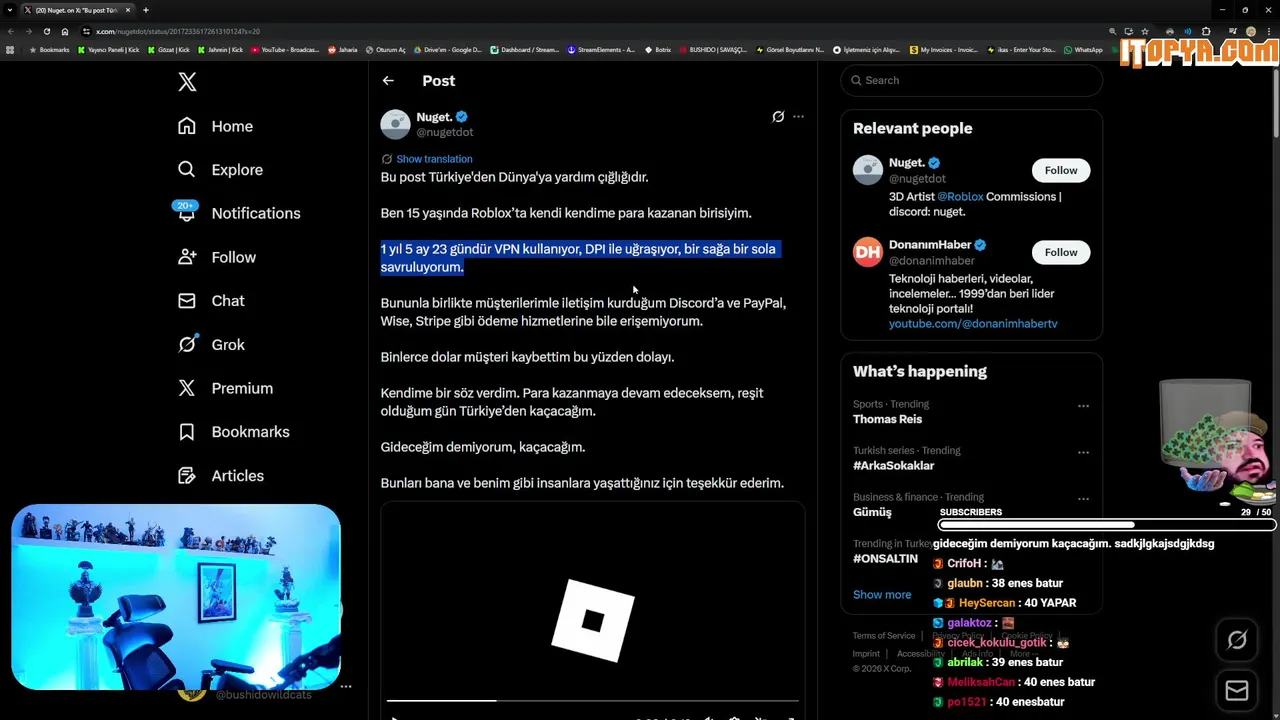Open Bookmarks from the sidebar
This screenshot has width=1280, height=720.
tap(233, 432)
